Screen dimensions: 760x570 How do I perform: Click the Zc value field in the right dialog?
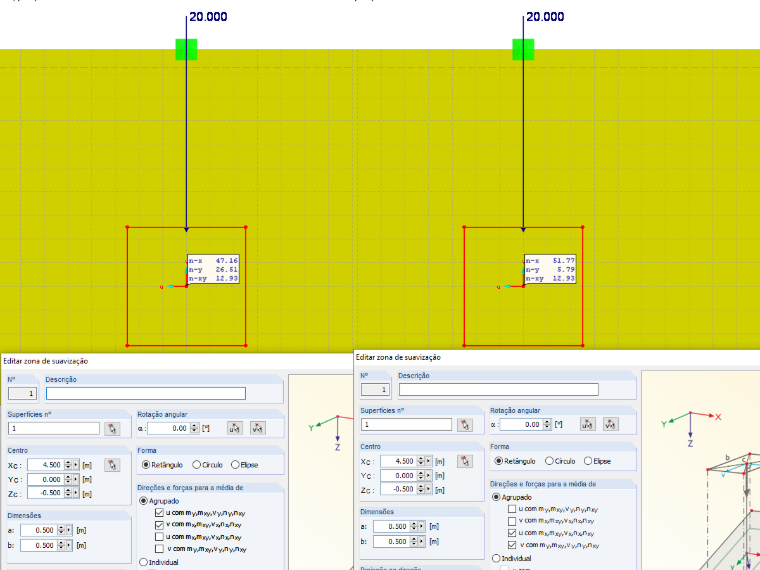pyautogui.click(x=398, y=489)
